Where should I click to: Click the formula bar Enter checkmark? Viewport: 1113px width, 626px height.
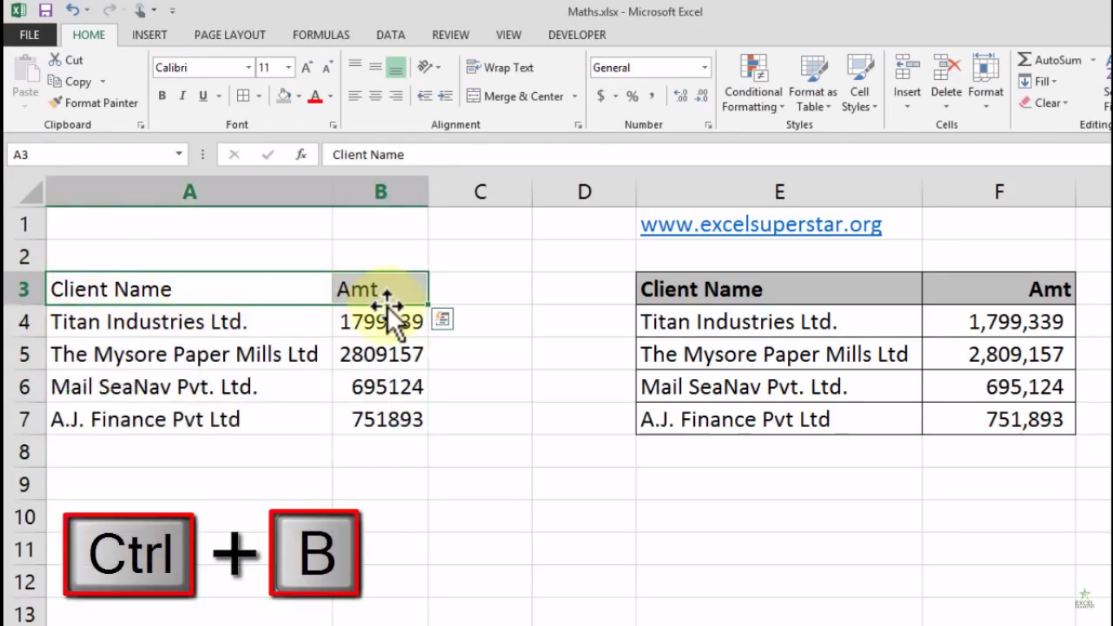[268, 155]
